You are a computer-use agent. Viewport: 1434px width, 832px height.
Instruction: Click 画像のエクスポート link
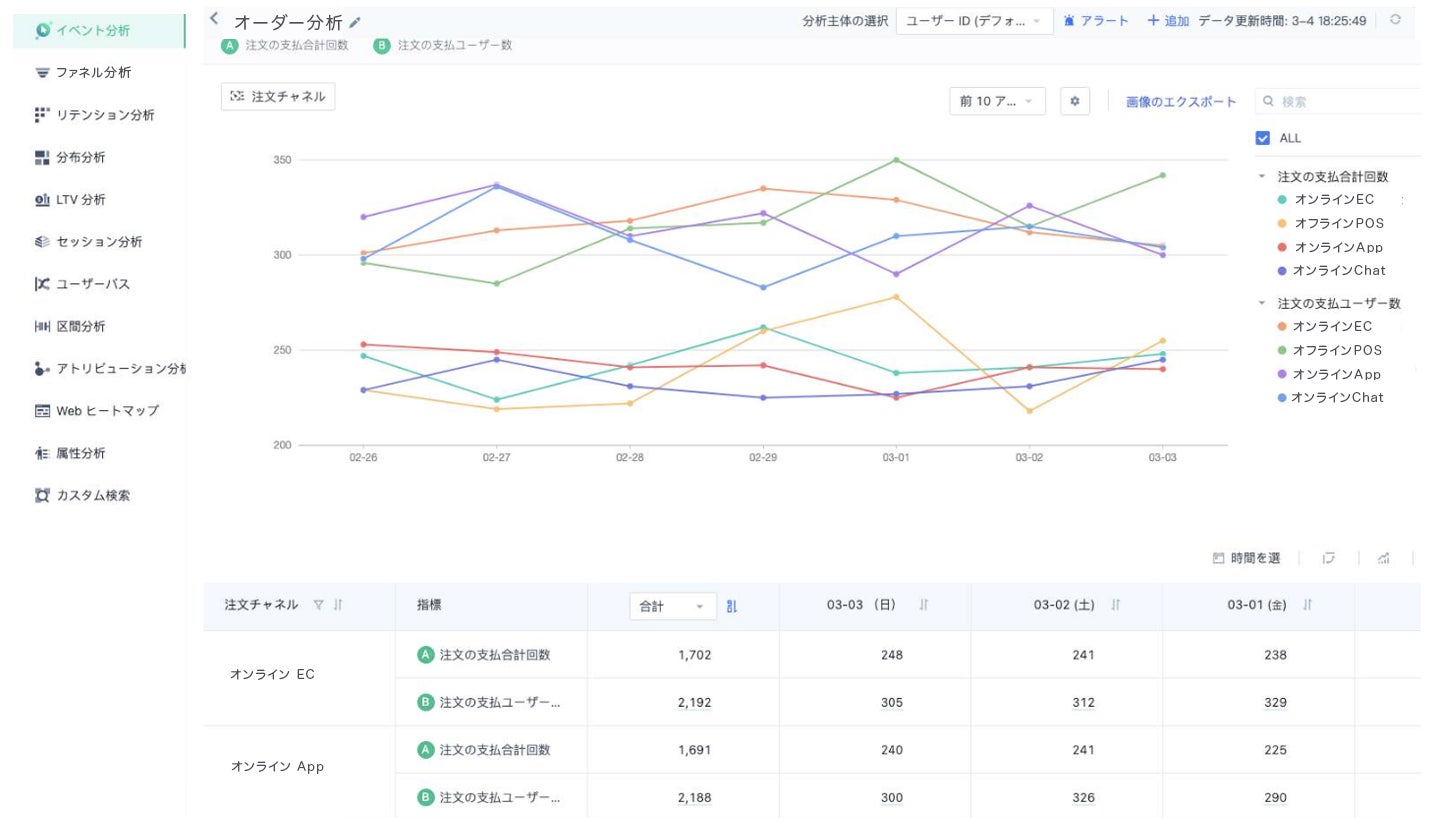click(1181, 102)
